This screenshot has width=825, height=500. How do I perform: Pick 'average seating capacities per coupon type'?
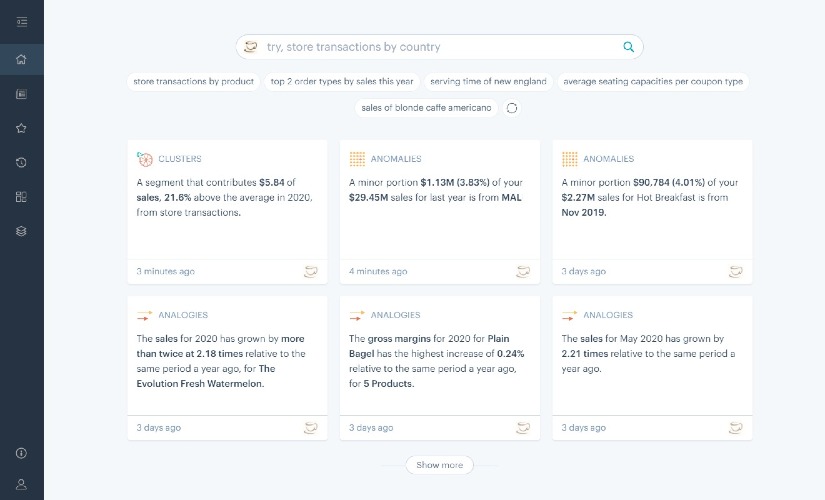point(653,81)
